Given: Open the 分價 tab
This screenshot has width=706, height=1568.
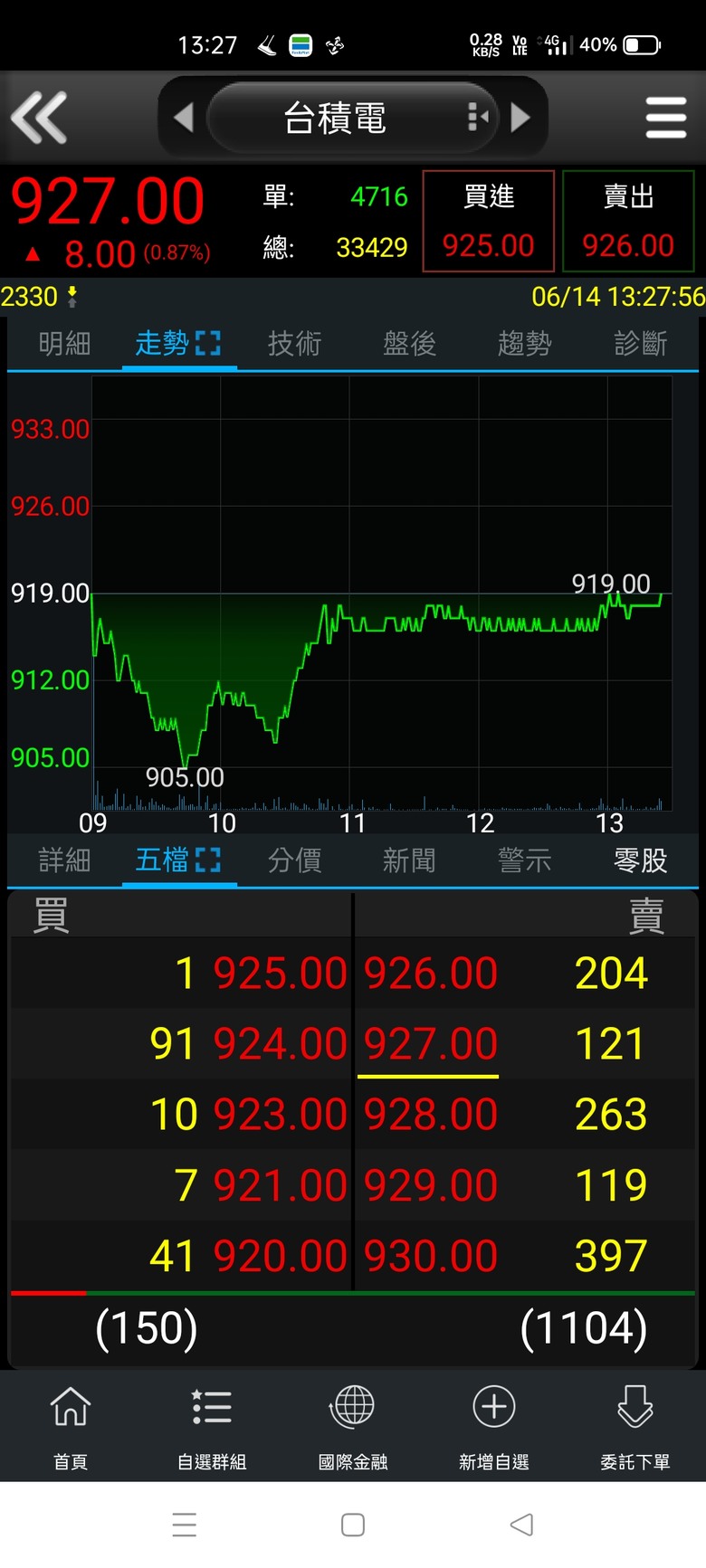Looking at the screenshot, I should (294, 860).
